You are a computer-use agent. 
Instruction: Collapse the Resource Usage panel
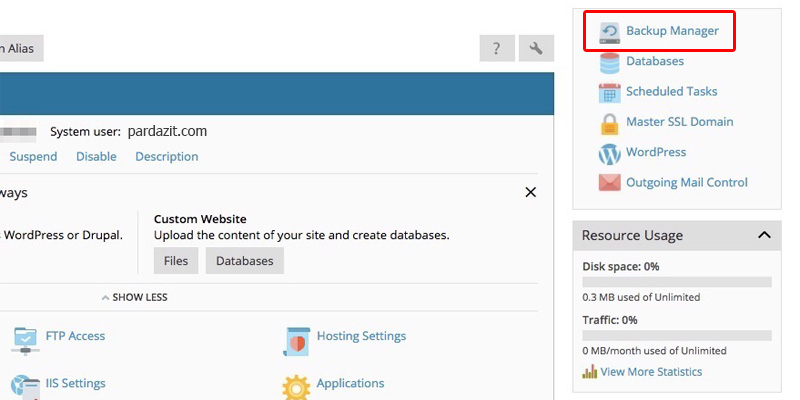point(764,235)
